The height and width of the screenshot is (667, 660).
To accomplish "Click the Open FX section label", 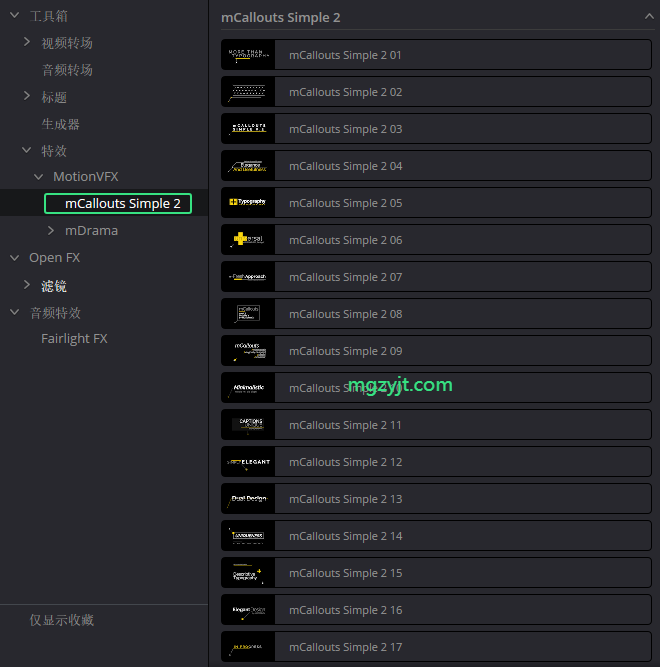I will [54, 258].
